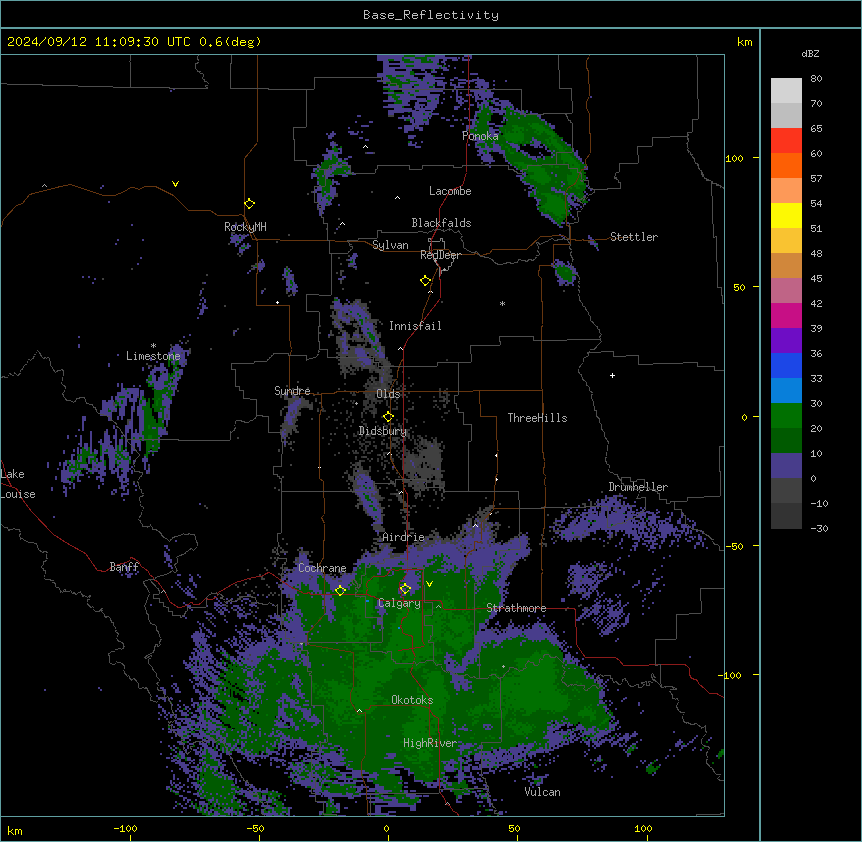
Task: Select the white asterisk above Limestone
Action: pos(153,346)
